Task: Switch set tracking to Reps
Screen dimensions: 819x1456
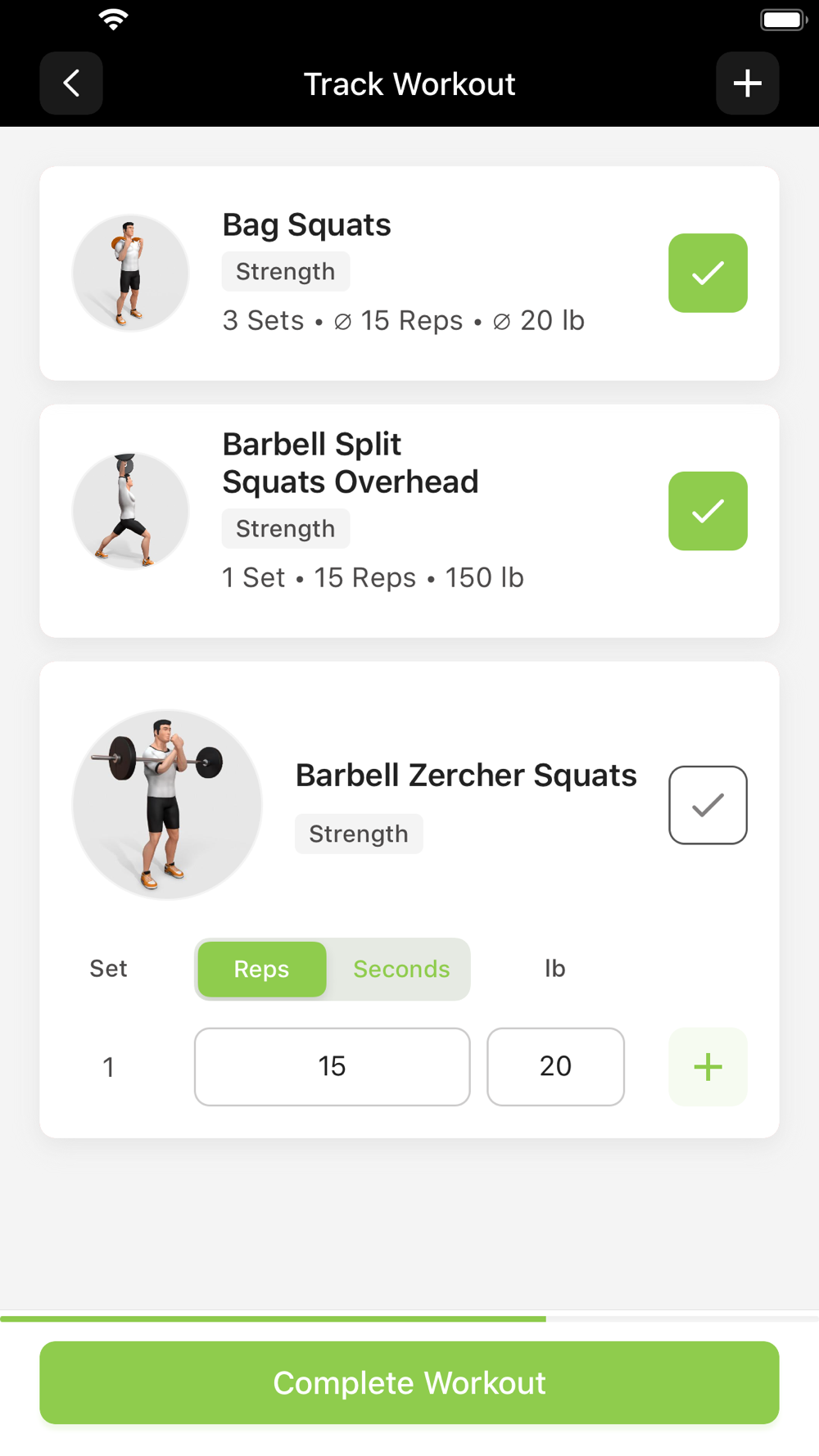Action: click(262, 970)
